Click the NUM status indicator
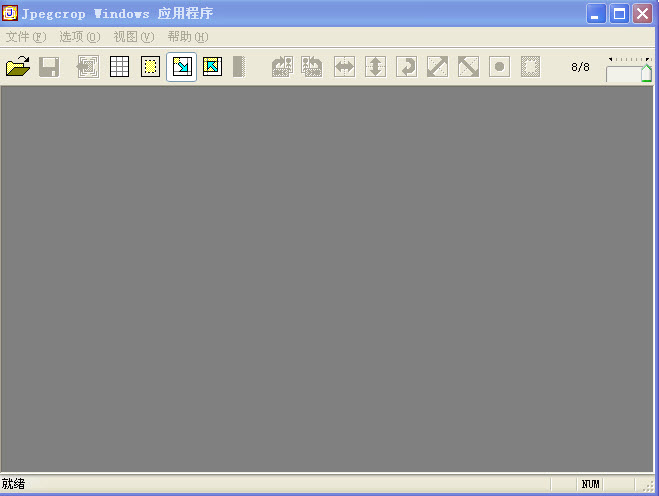This screenshot has width=659, height=496. click(x=590, y=484)
